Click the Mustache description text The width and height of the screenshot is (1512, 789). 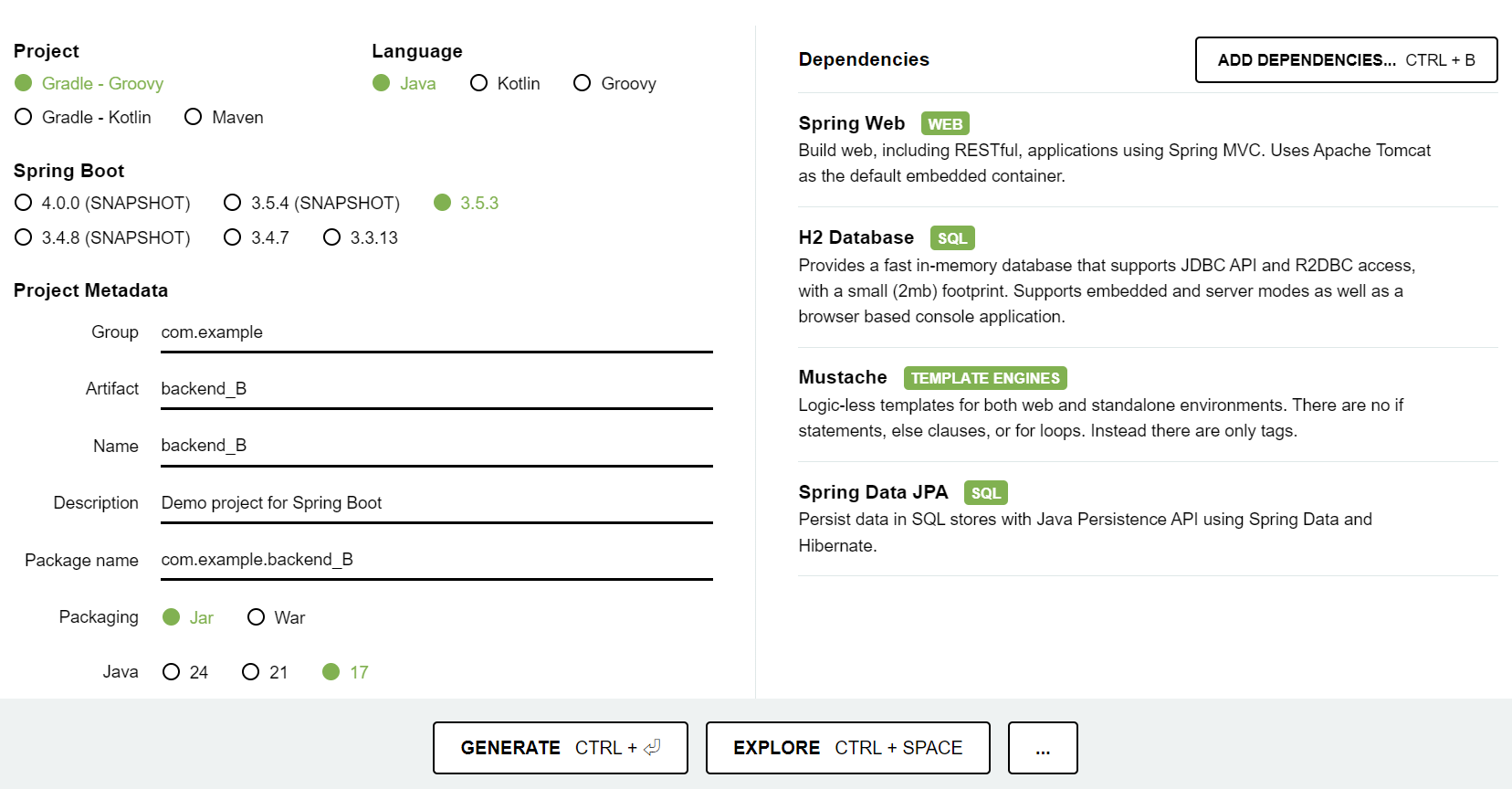1100,418
